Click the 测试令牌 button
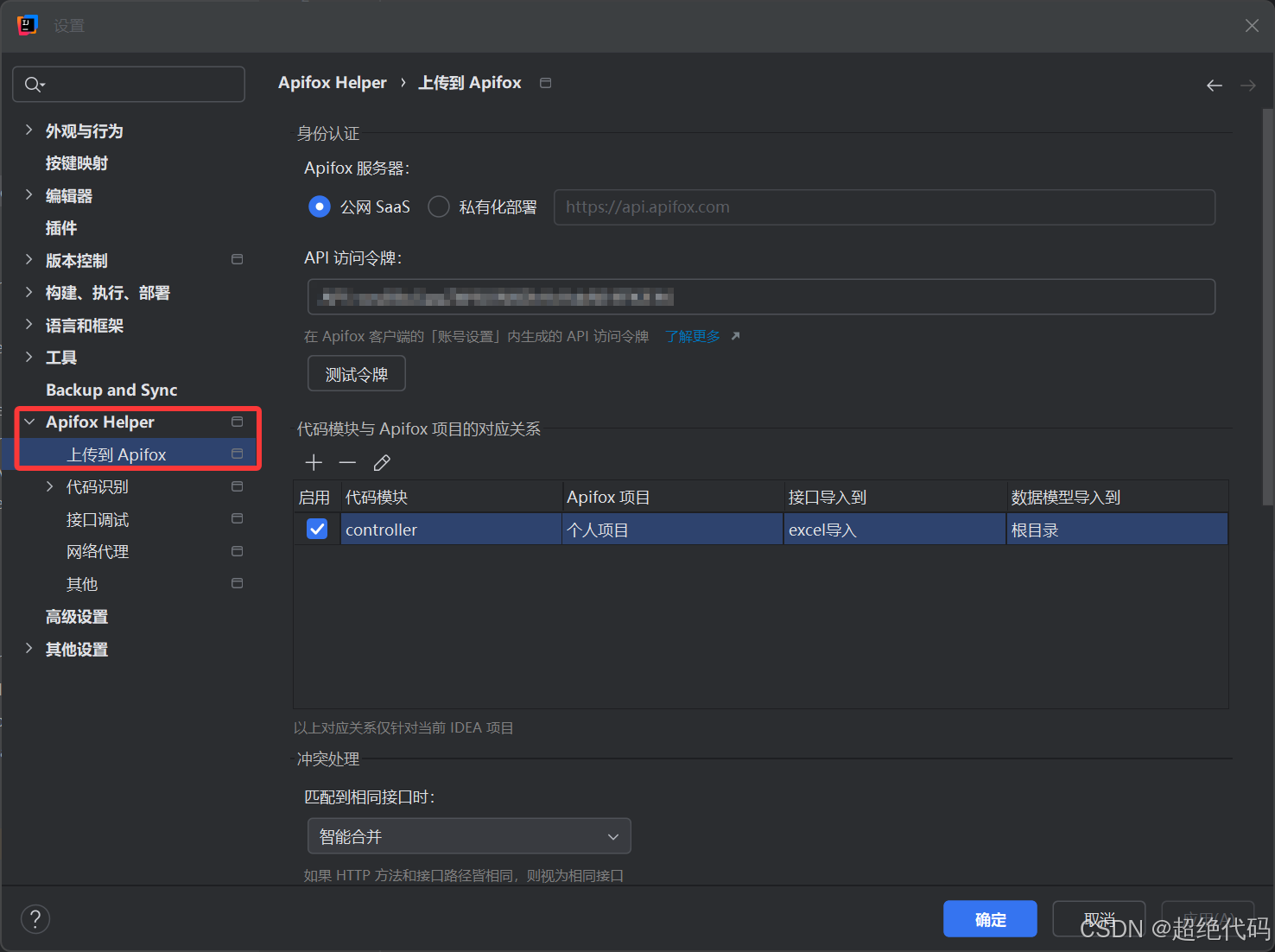 [x=357, y=374]
